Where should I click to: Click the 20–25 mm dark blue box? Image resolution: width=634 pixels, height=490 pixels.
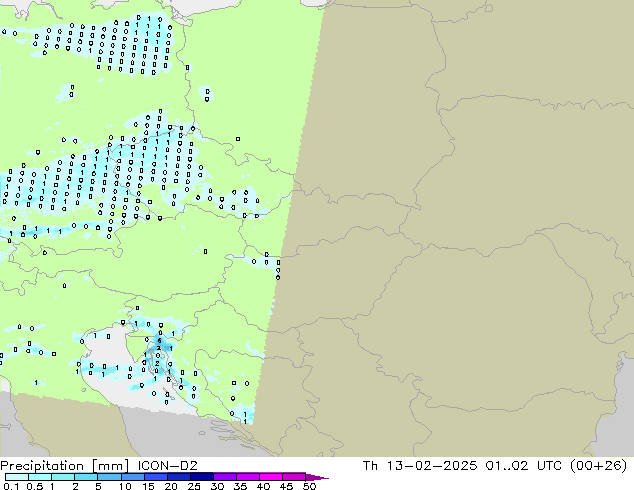tap(178, 477)
